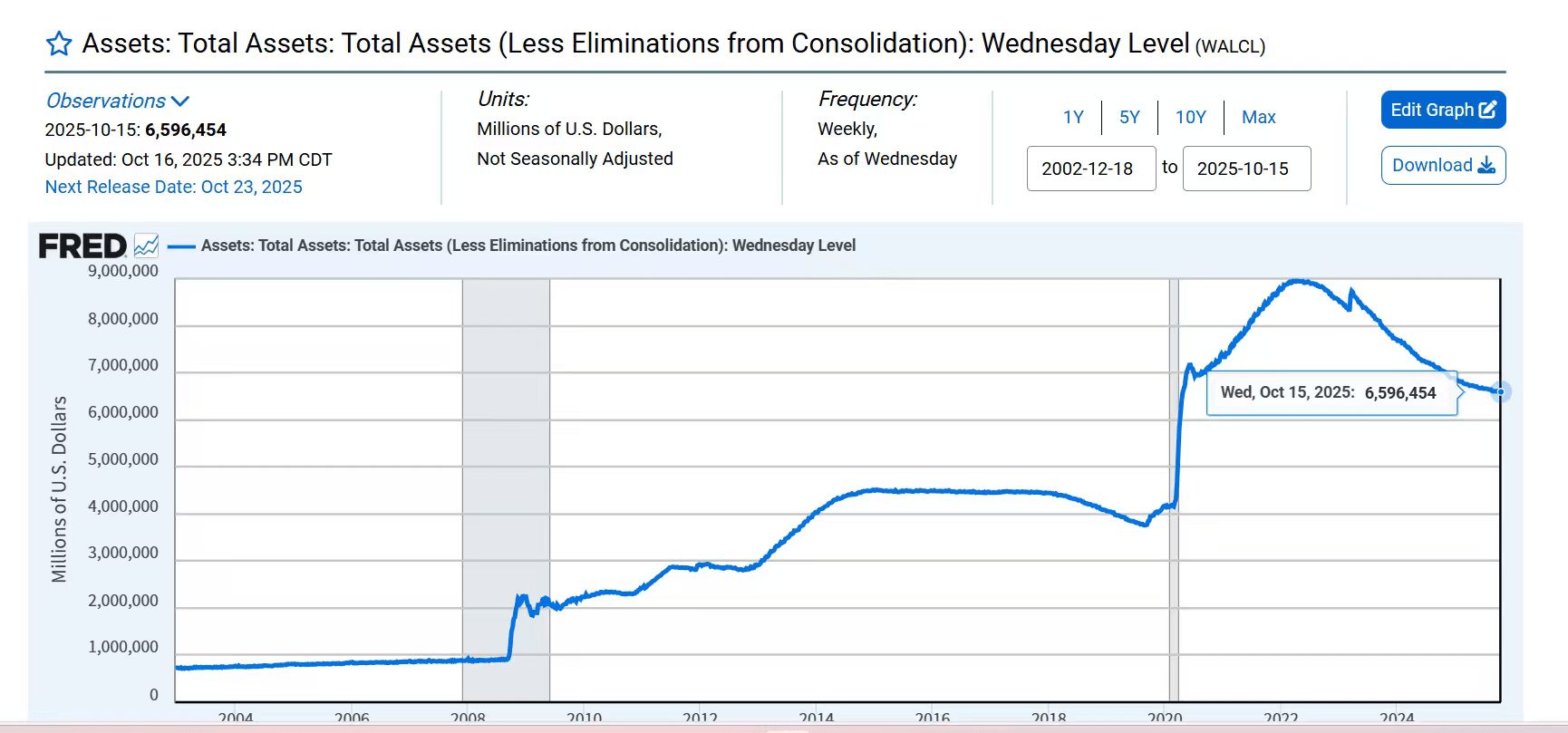Switch to the 5Y date range
Screen dimensions: 1568x733
pyautogui.click(x=1129, y=117)
